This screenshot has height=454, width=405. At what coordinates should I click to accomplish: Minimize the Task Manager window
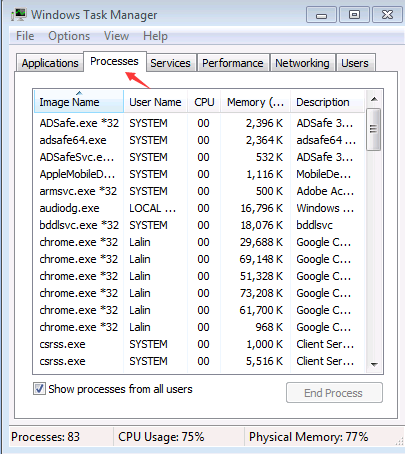tap(321, 15)
